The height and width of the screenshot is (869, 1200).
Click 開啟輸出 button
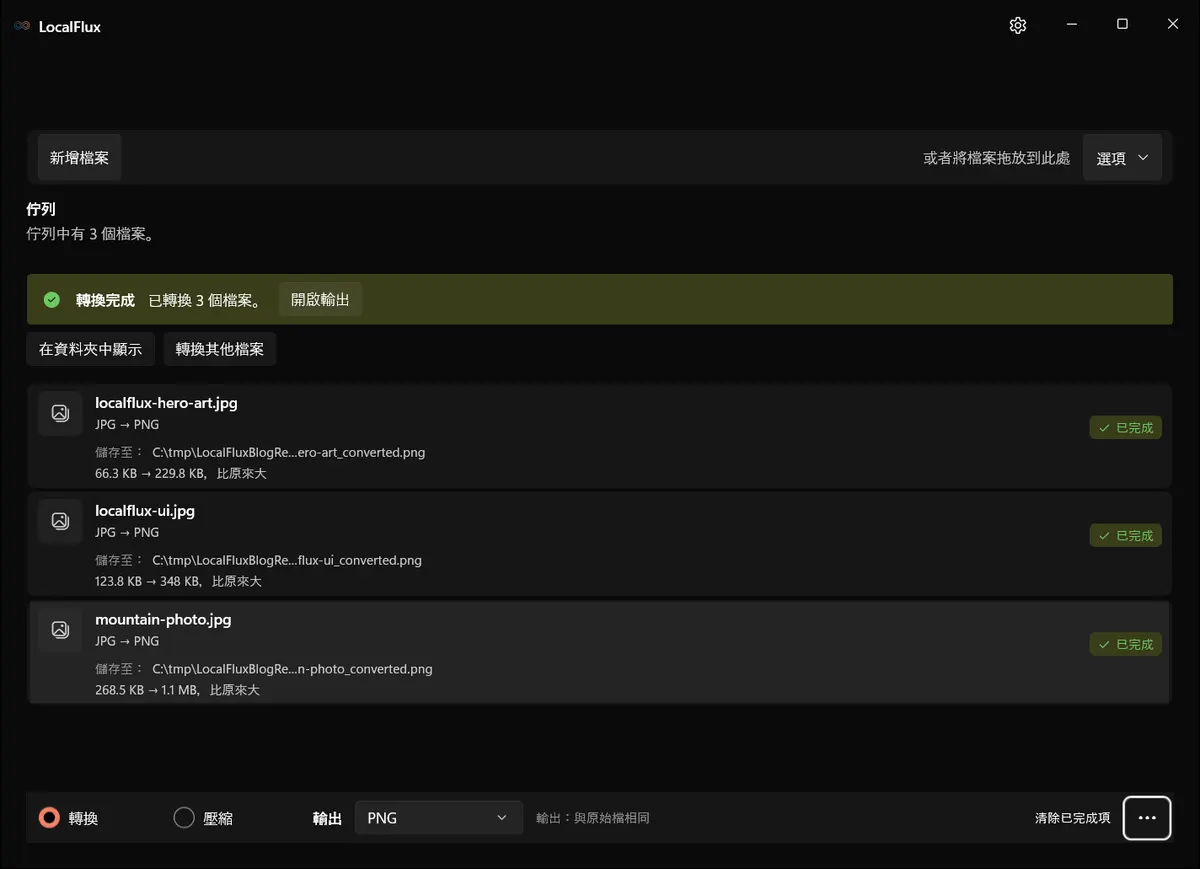click(x=320, y=299)
